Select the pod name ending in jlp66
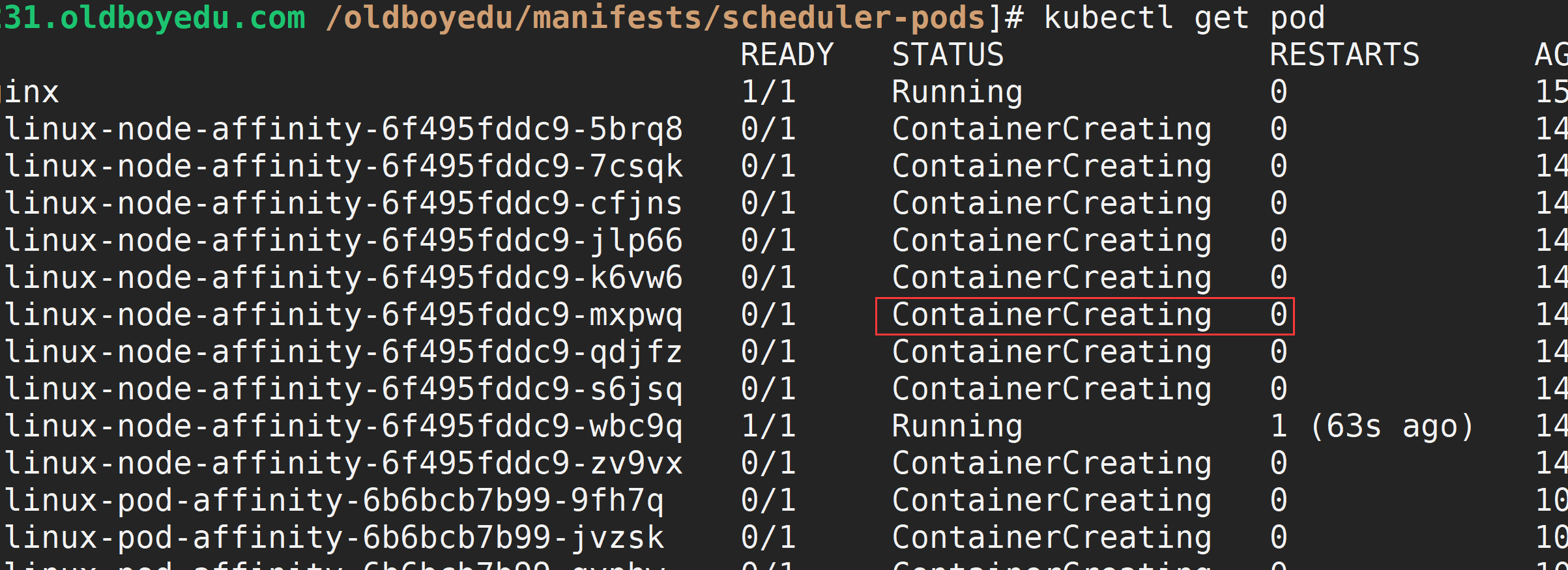 coord(343,240)
